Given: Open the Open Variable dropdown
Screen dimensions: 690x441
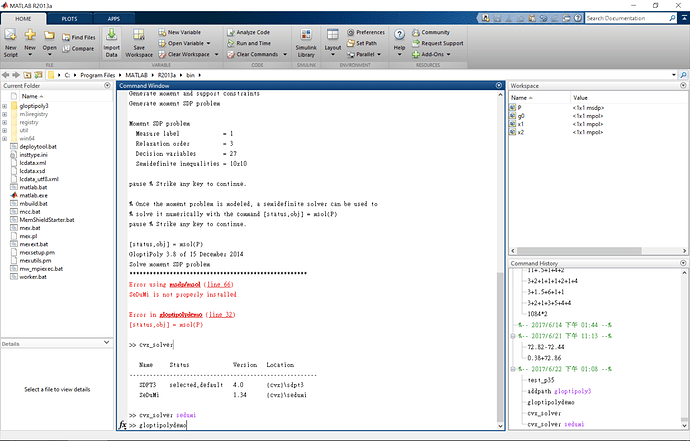Looking at the screenshot, I should coord(208,43).
